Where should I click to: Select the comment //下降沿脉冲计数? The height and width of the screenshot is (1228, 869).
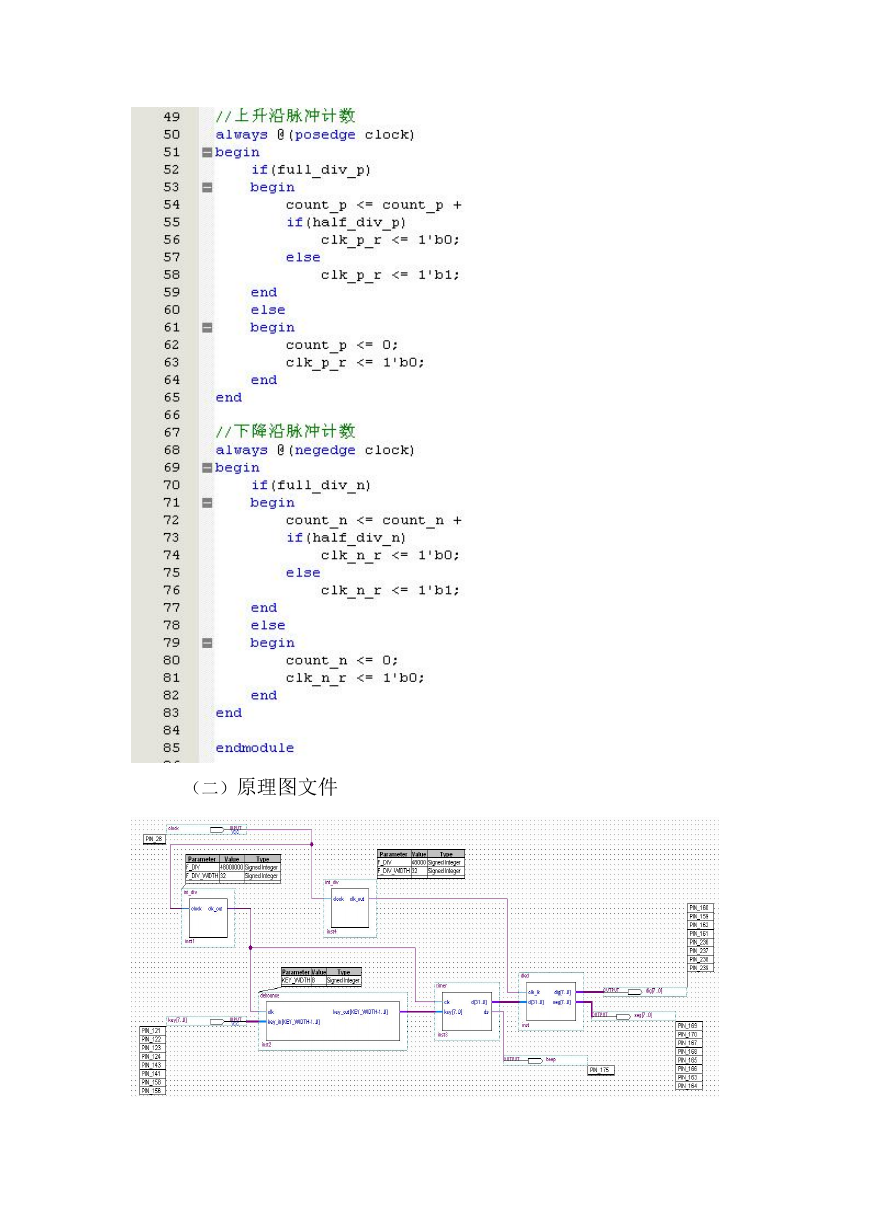click(x=286, y=431)
